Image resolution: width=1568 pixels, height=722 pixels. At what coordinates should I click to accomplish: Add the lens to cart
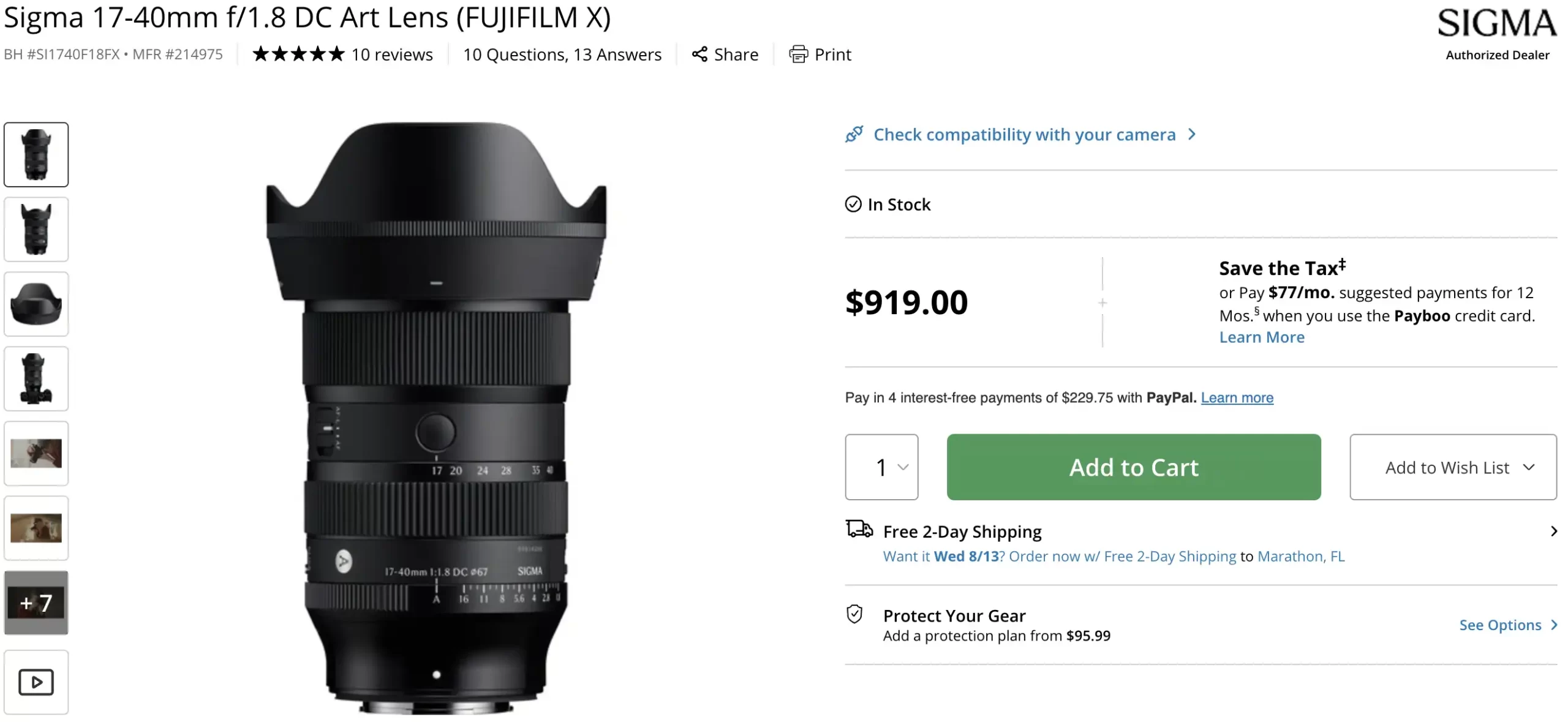(1133, 467)
